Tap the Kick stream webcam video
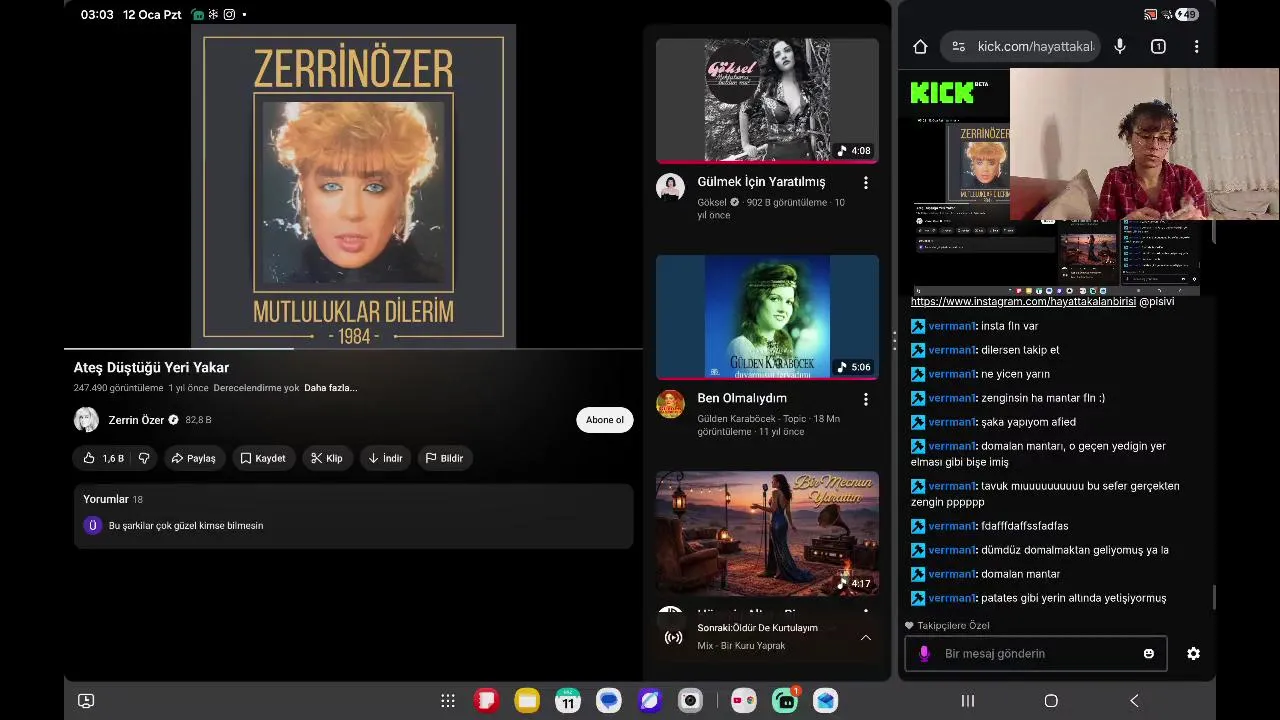Viewport: 1280px width, 720px height. point(1145,144)
